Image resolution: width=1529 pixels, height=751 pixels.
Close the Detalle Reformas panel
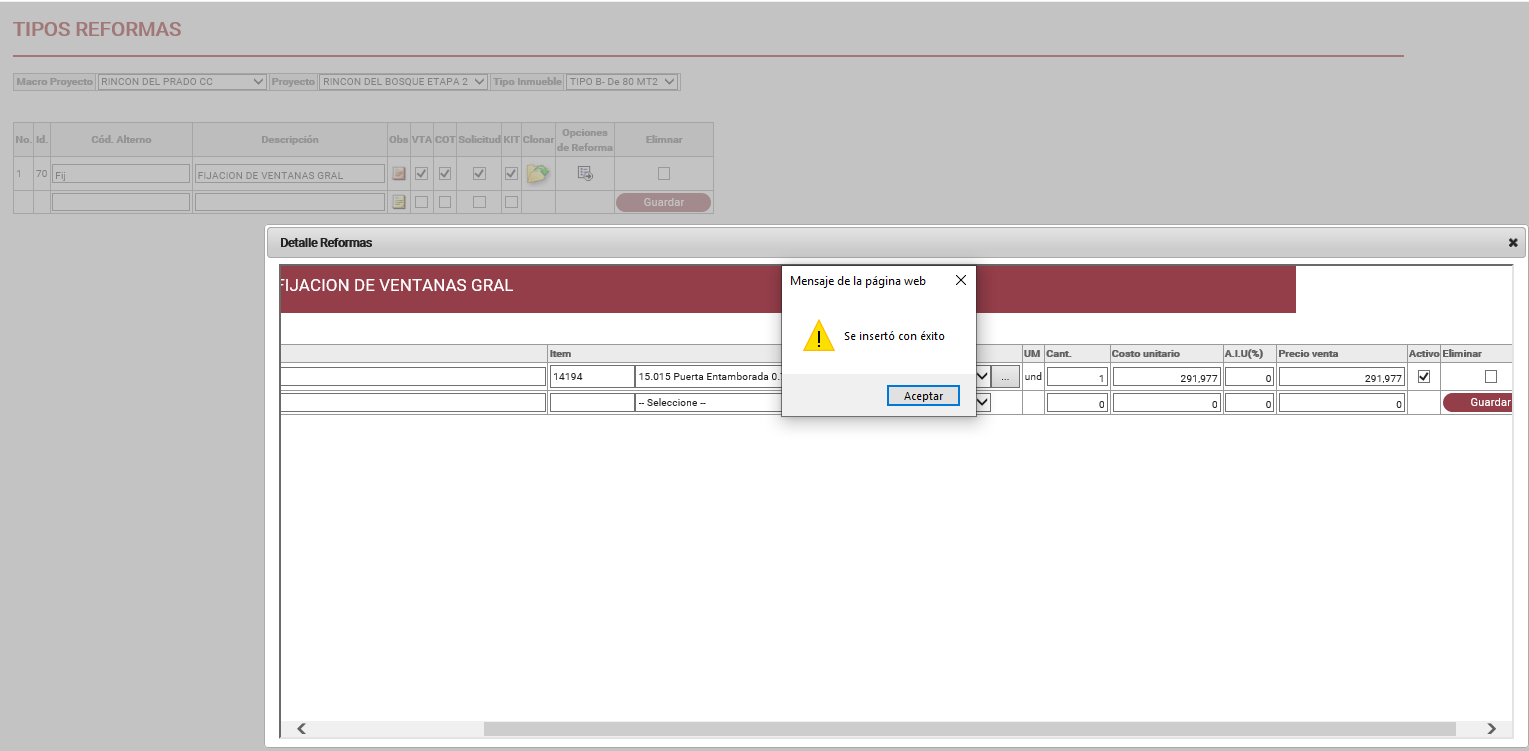1513,243
